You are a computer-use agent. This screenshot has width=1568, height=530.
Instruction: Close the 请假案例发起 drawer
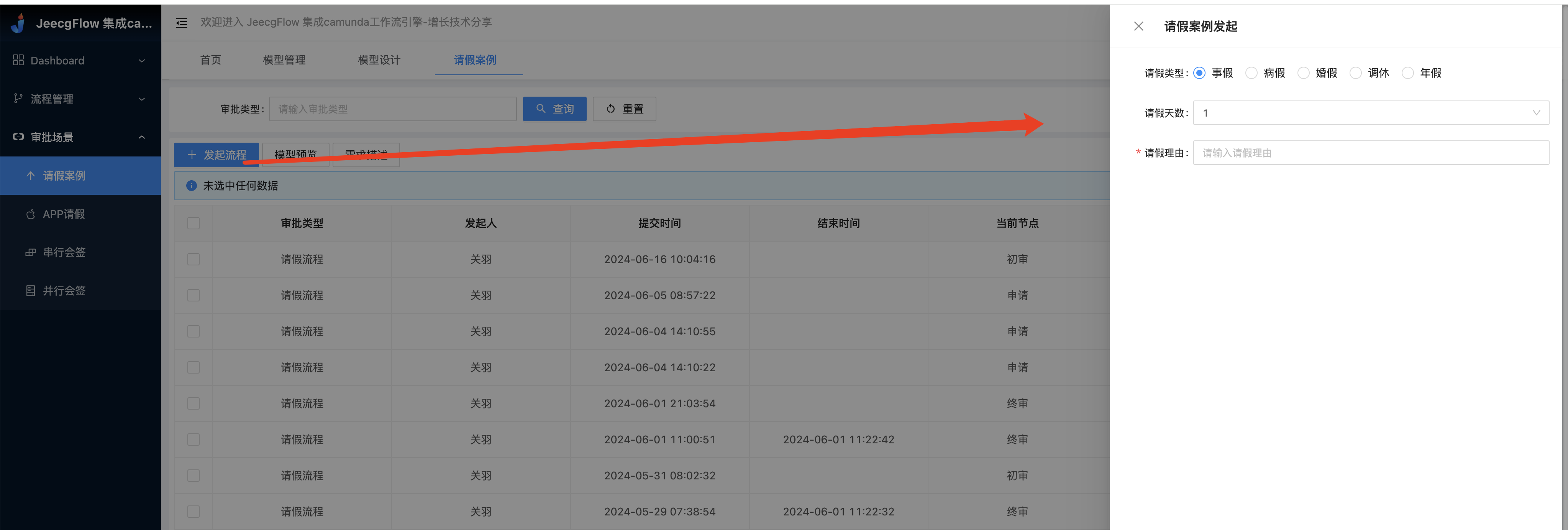[1139, 26]
